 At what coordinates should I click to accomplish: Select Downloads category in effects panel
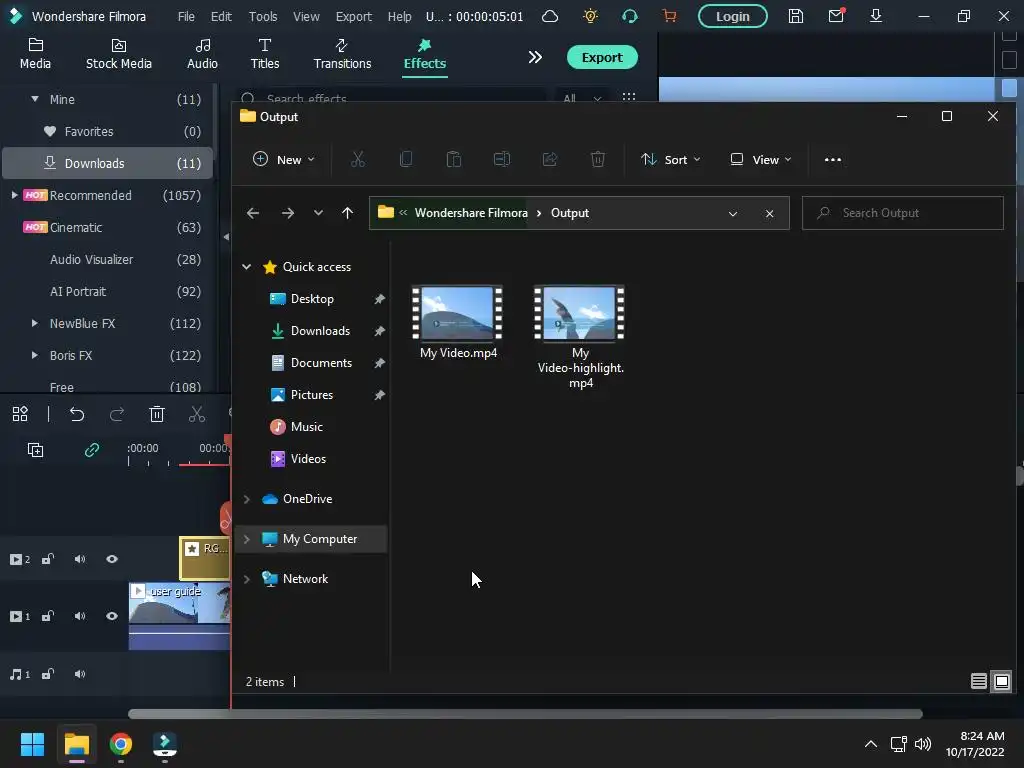click(108, 163)
